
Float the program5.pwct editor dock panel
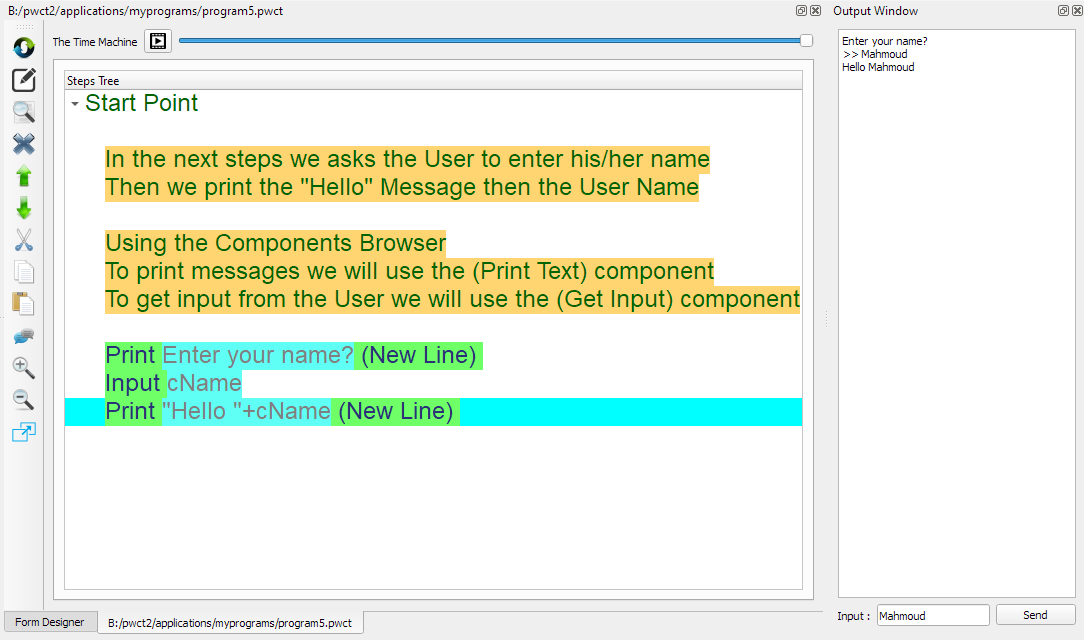[x=802, y=11]
